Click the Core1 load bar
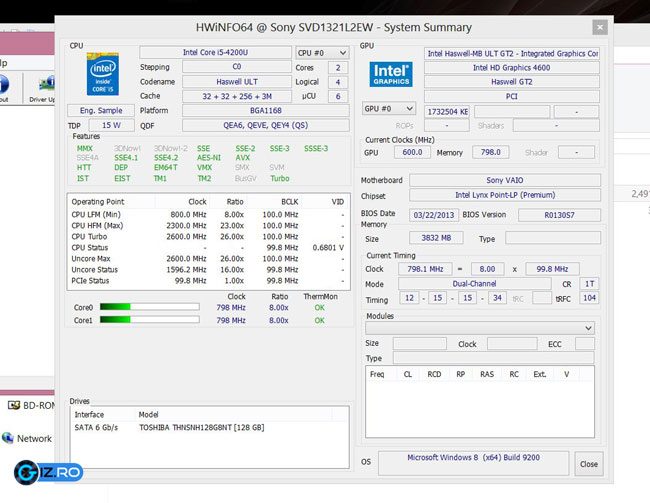The height and width of the screenshot is (503, 650). pyautogui.click(x=149, y=320)
